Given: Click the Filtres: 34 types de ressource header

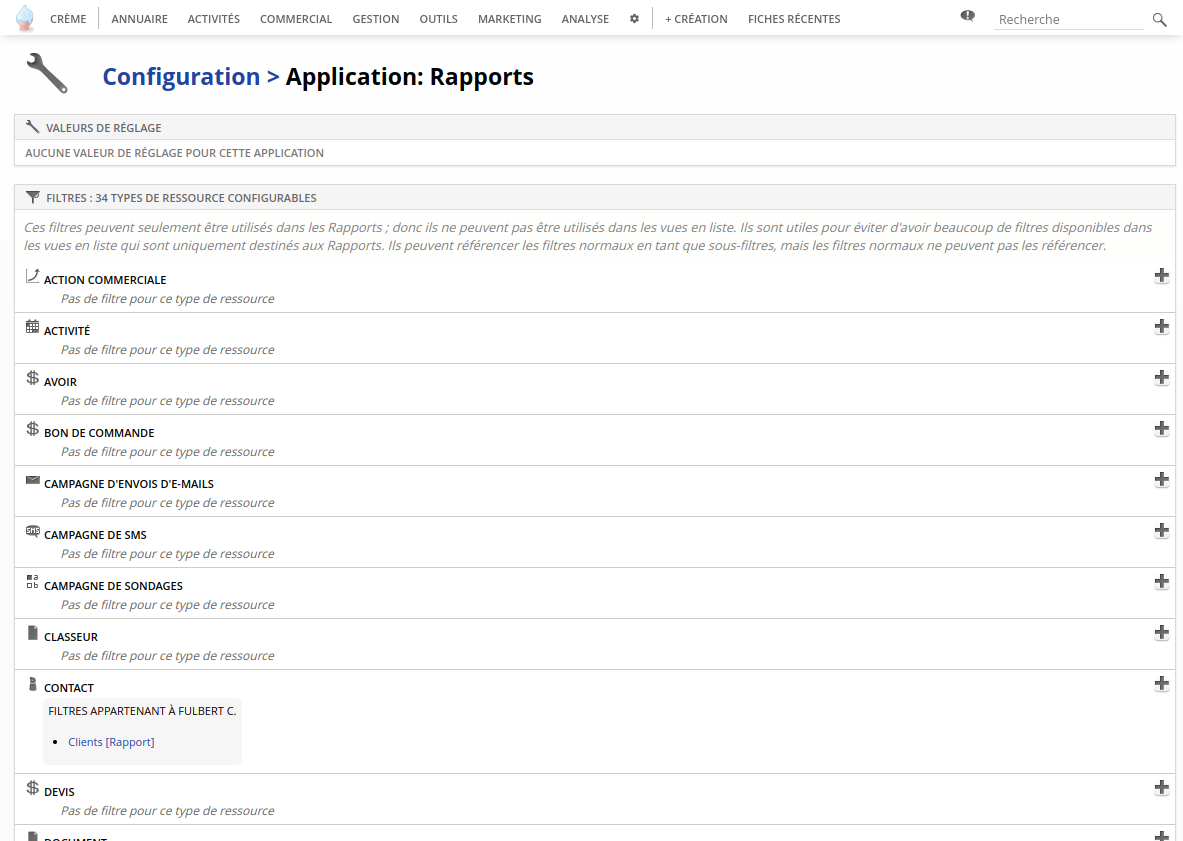Looking at the screenshot, I should click(x=595, y=198).
